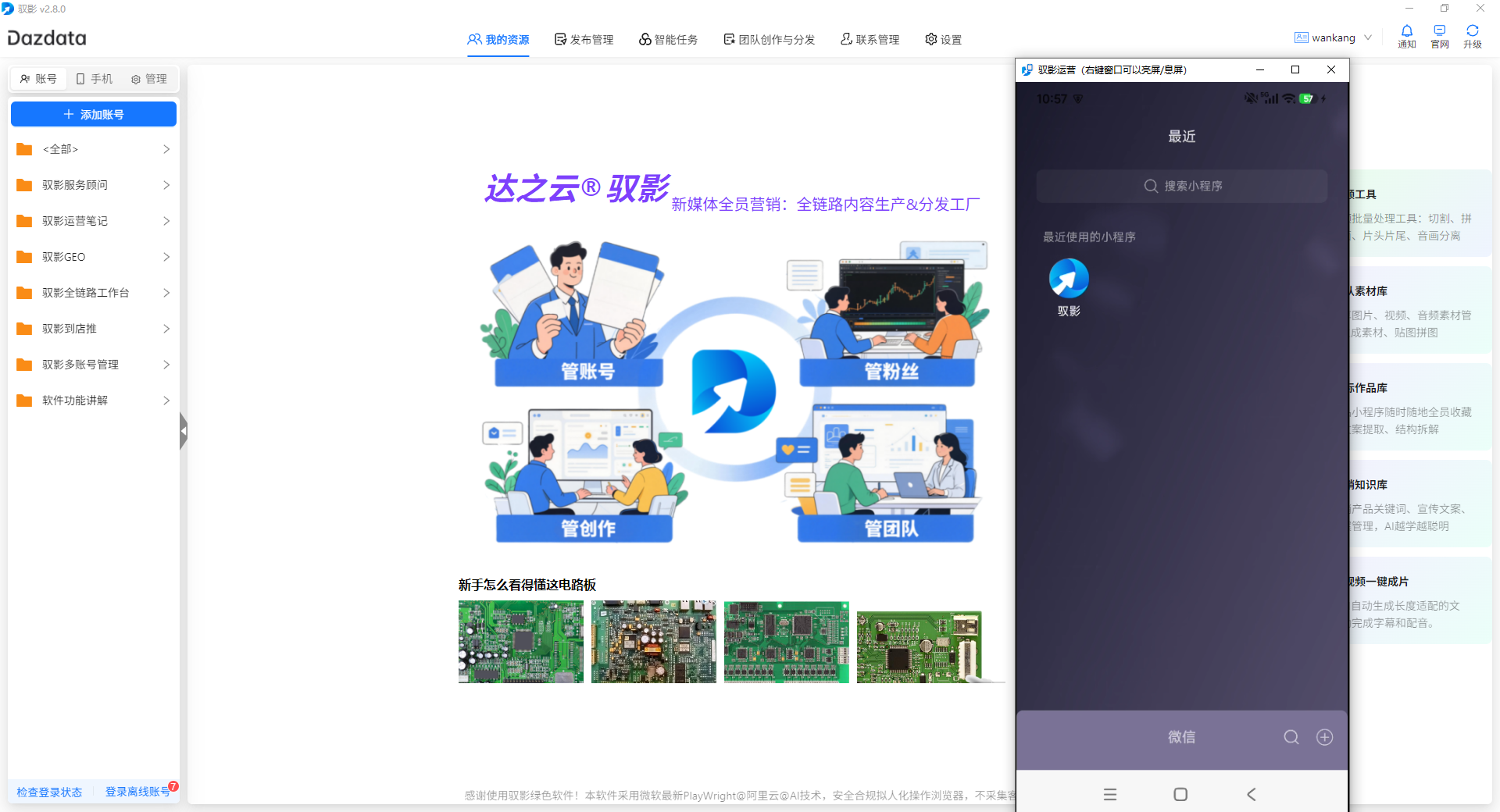This screenshot has height=812, width=1500.
Task: Click the 检查登录状态 link
Action: pyautogui.click(x=49, y=792)
